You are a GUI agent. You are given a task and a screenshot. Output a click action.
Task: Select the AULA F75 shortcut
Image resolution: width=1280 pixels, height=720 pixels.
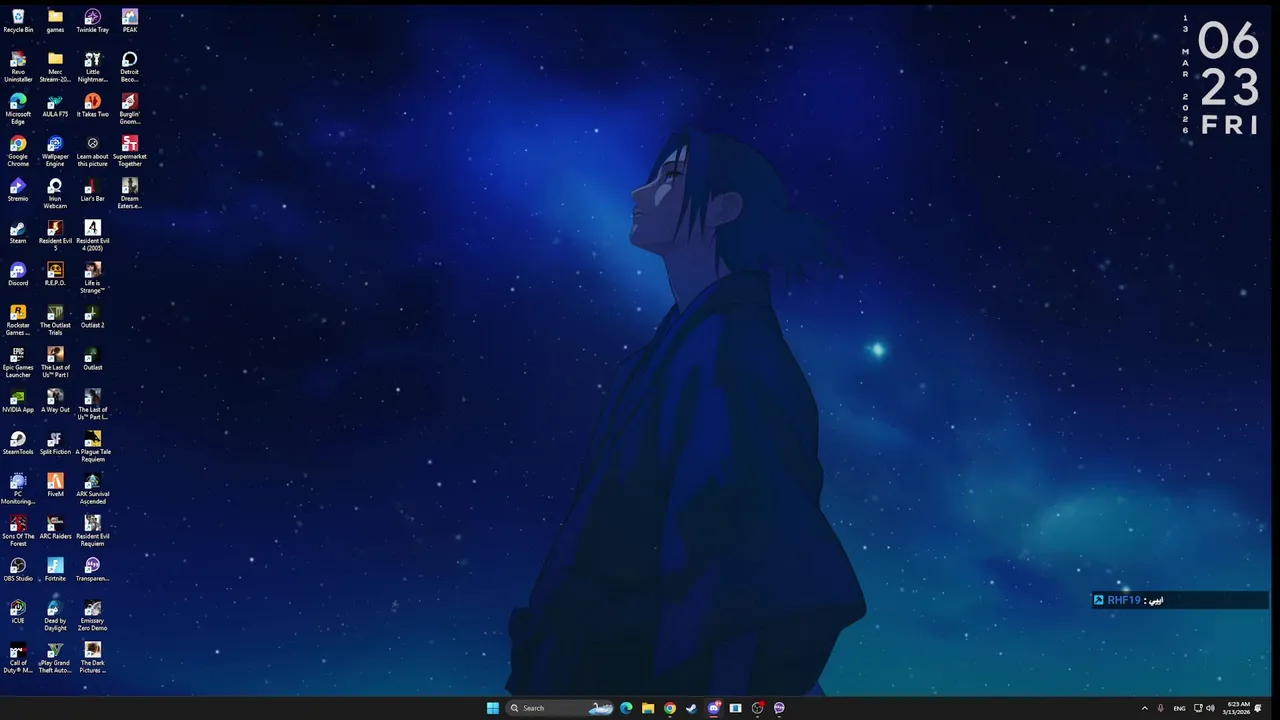click(55, 106)
